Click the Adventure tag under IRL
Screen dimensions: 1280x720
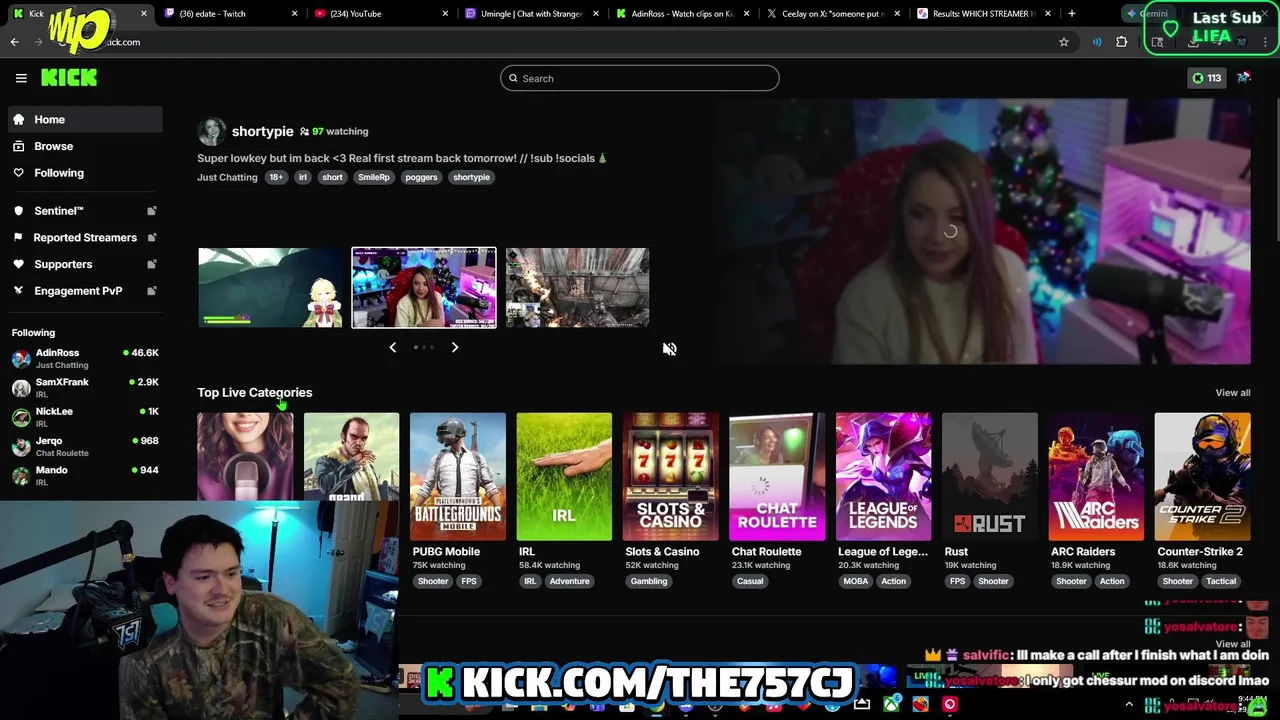[570, 581]
